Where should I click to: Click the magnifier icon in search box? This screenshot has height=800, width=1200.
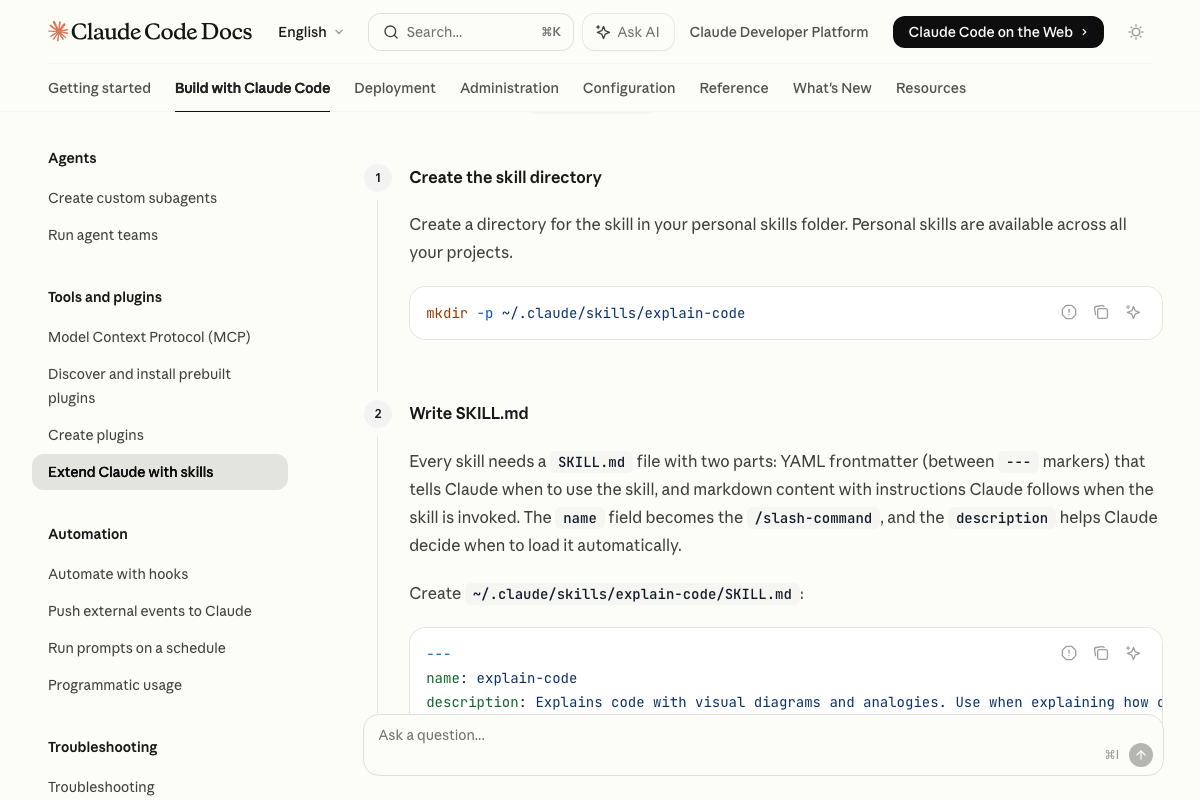pos(391,32)
